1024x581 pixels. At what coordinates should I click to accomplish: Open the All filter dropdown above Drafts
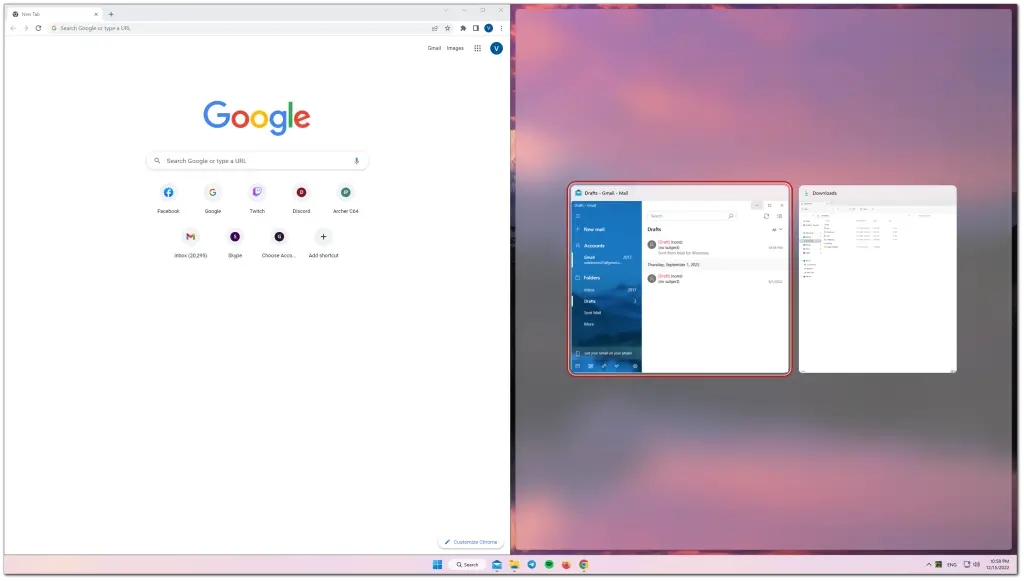(778, 230)
